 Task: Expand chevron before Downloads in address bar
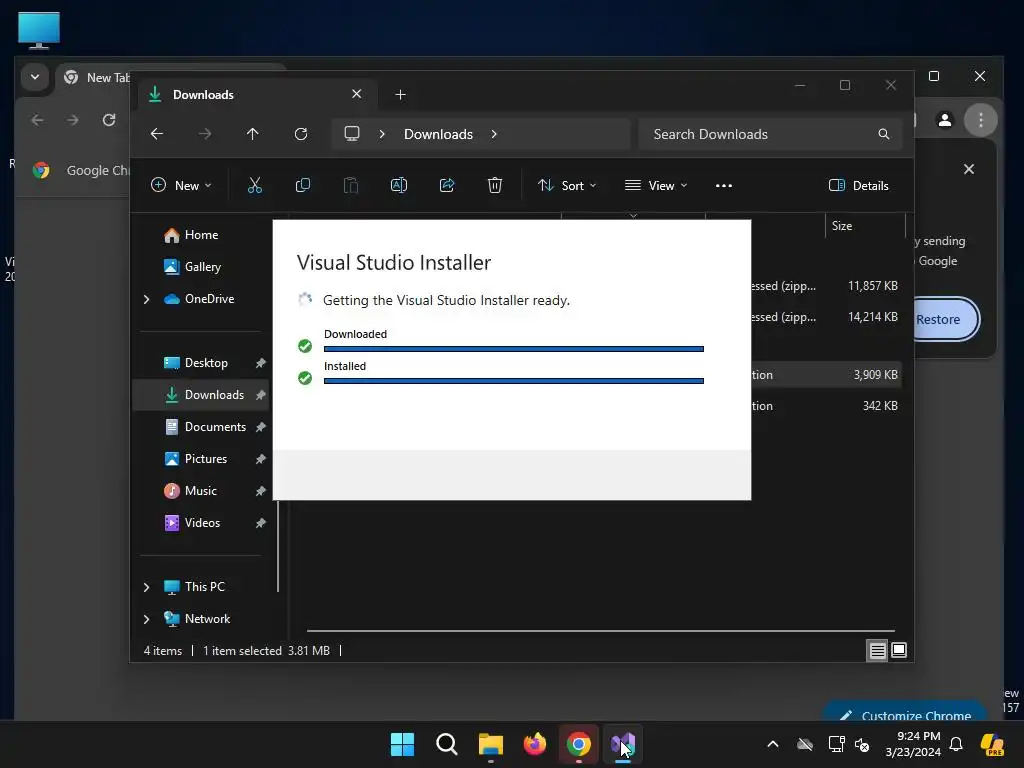tap(382, 134)
